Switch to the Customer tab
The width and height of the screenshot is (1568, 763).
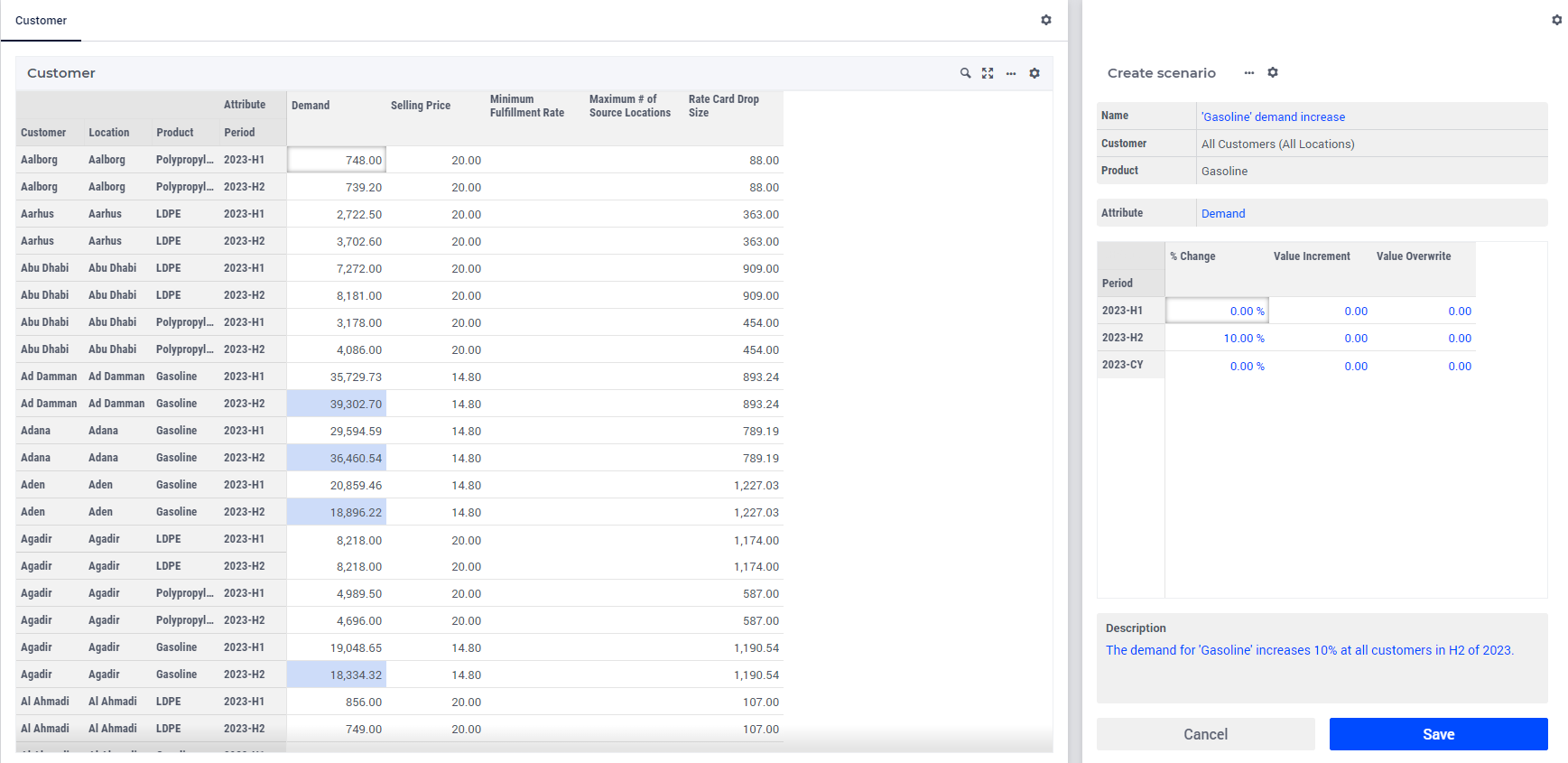(x=41, y=20)
